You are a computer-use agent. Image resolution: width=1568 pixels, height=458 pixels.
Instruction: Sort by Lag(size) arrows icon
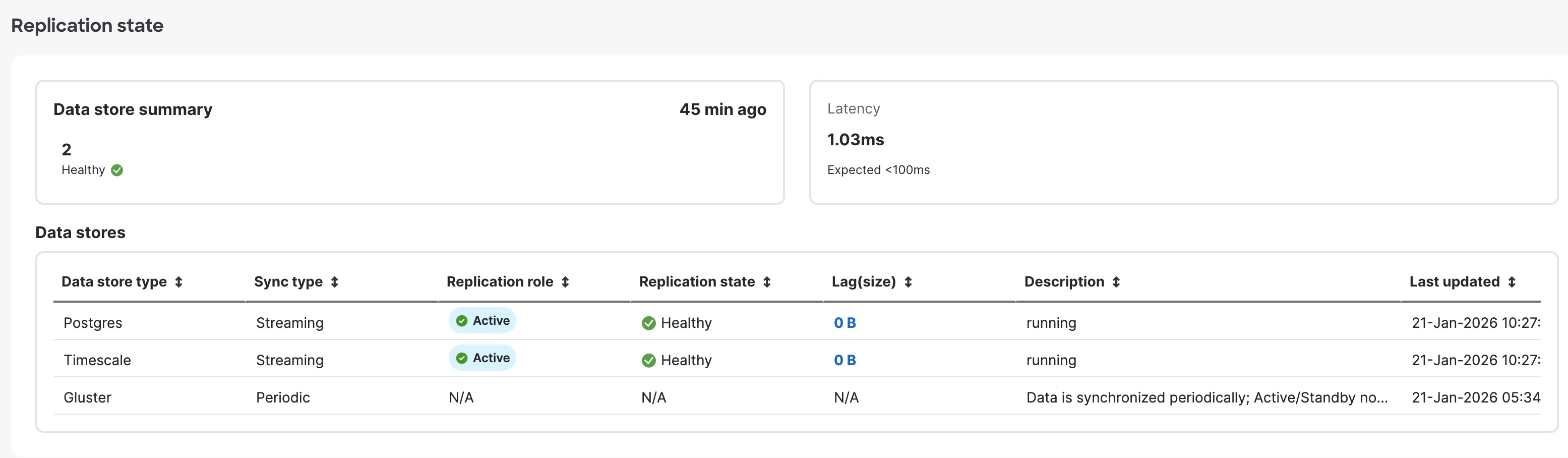click(908, 282)
